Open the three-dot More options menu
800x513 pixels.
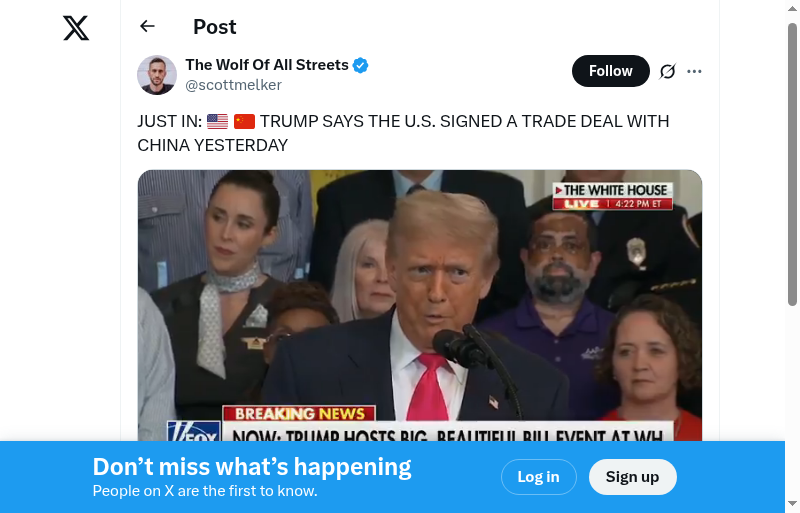(694, 71)
